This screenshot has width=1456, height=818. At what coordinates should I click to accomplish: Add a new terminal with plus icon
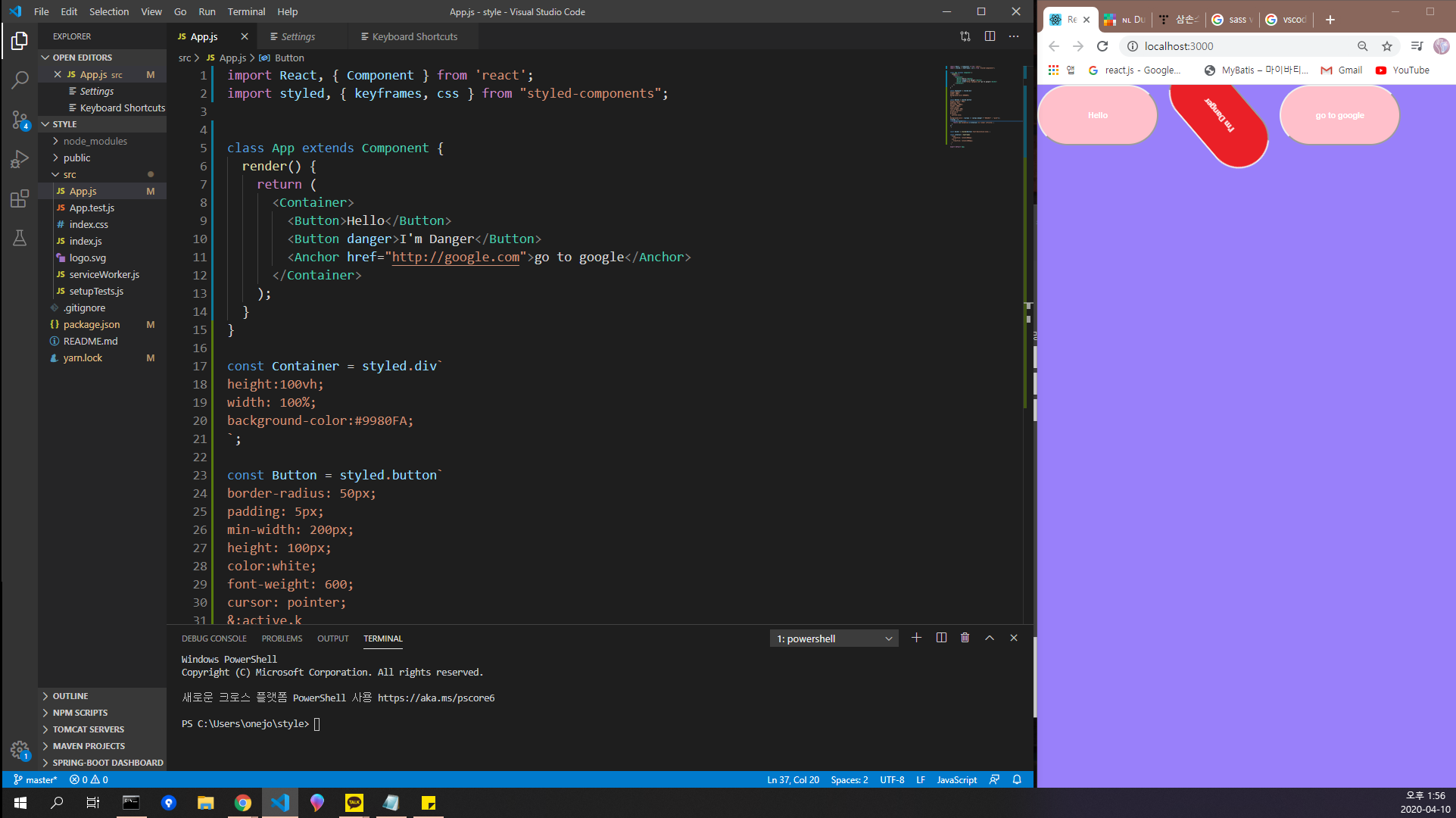916,638
